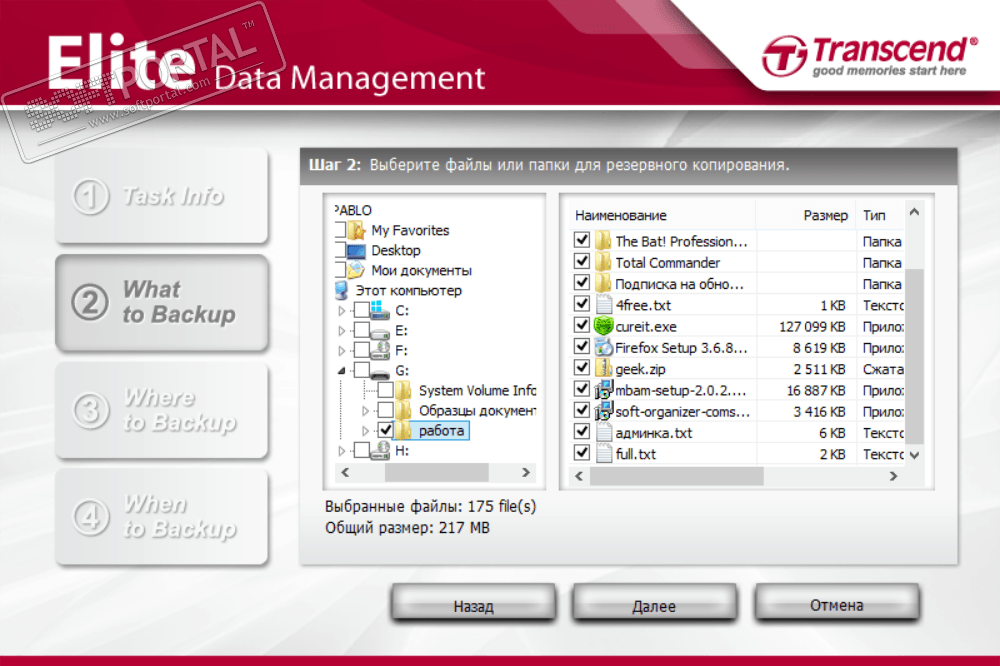Image resolution: width=1000 pixels, height=666 pixels.
Task: Click the file list horizontal scrollbar thumb
Action: click(677, 476)
